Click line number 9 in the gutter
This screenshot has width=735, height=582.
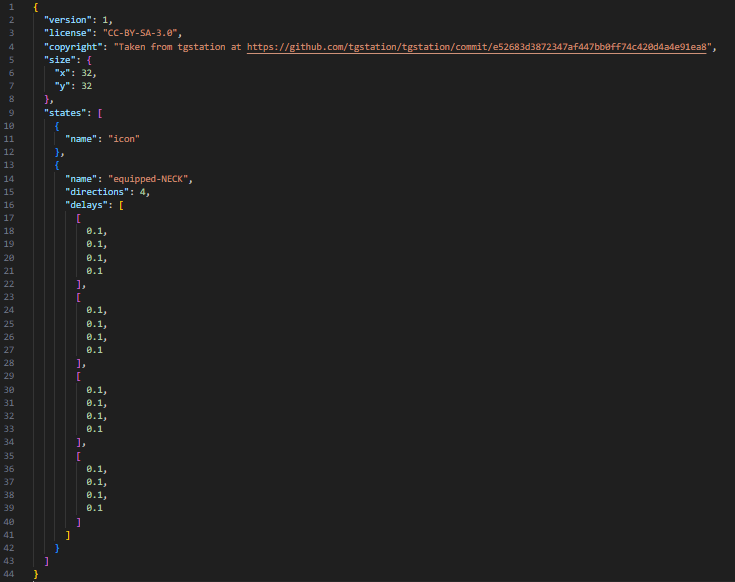(x=11, y=113)
